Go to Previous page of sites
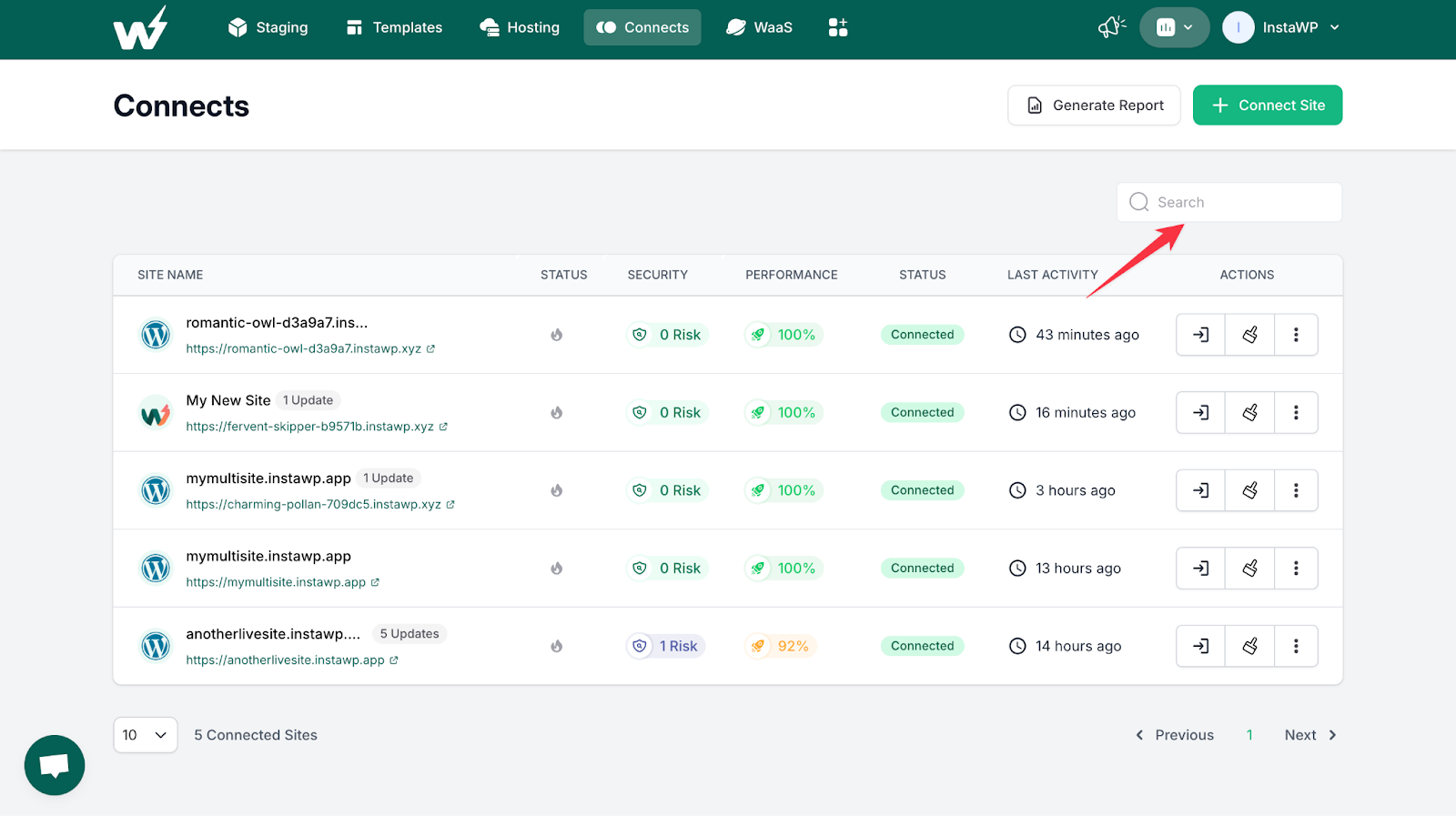 click(x=1175, y=735)
